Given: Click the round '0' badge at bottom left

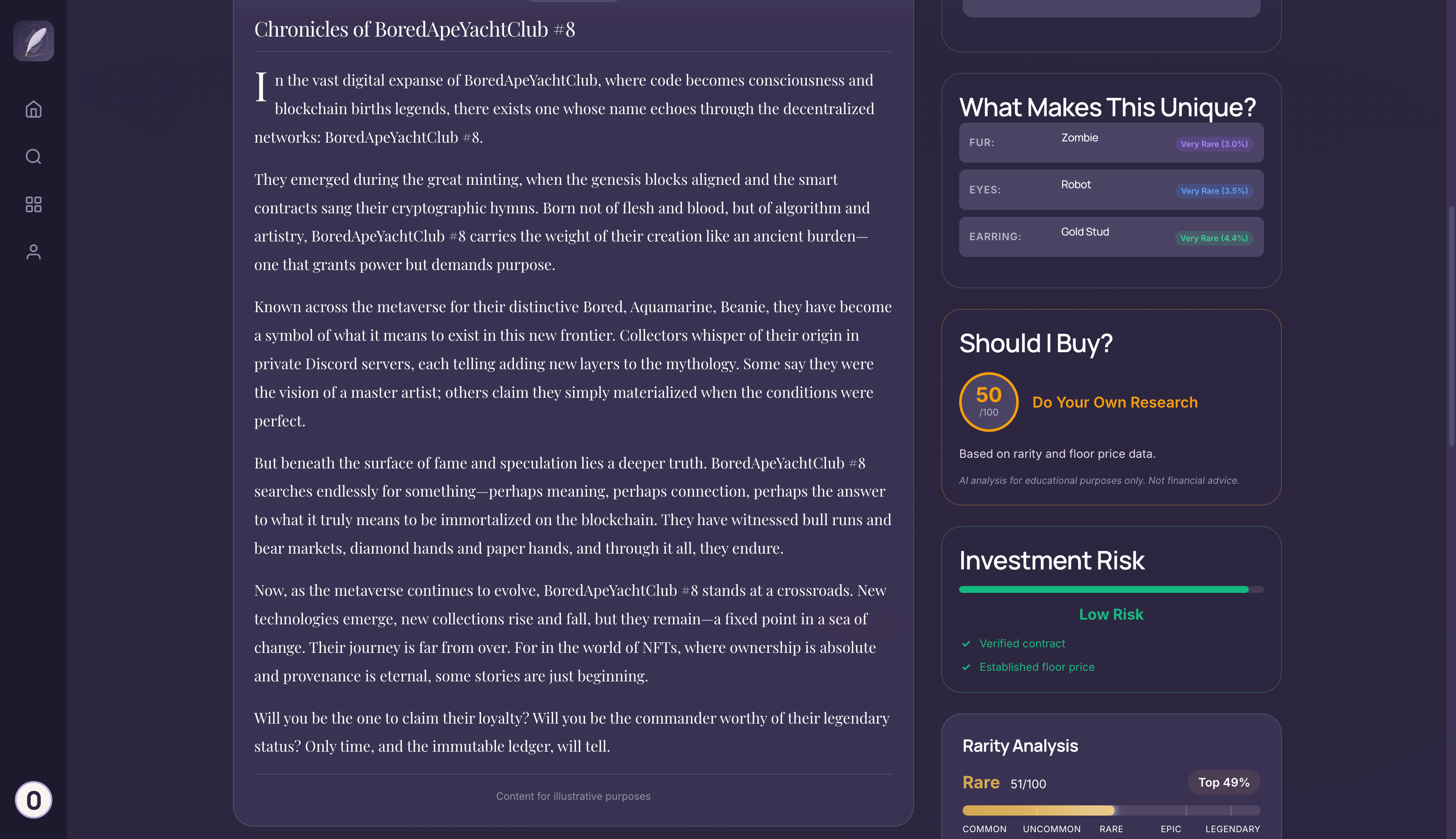Looking at the screenshot, I should 33,800.
